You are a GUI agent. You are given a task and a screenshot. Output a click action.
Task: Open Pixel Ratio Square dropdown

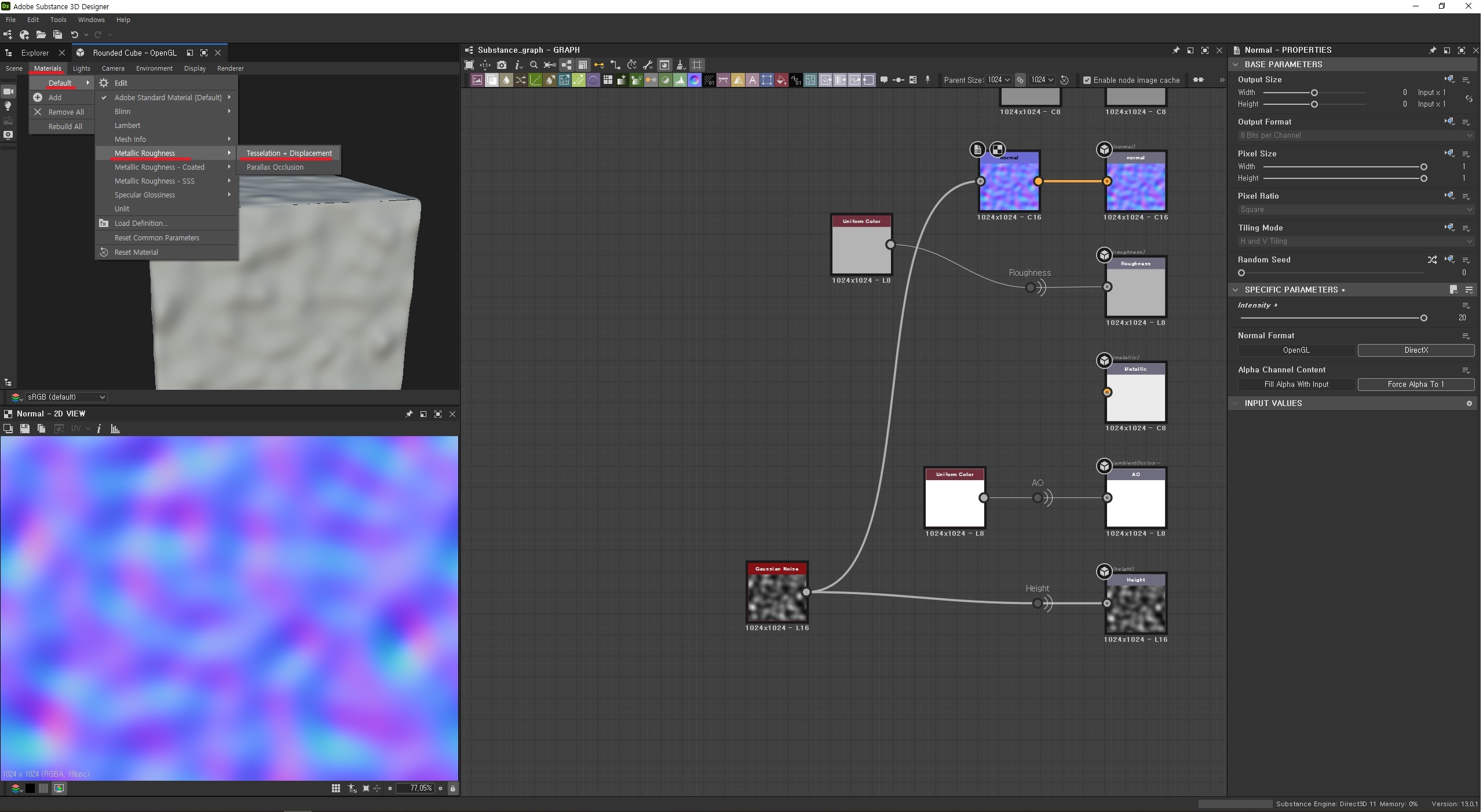(1356, 210)
